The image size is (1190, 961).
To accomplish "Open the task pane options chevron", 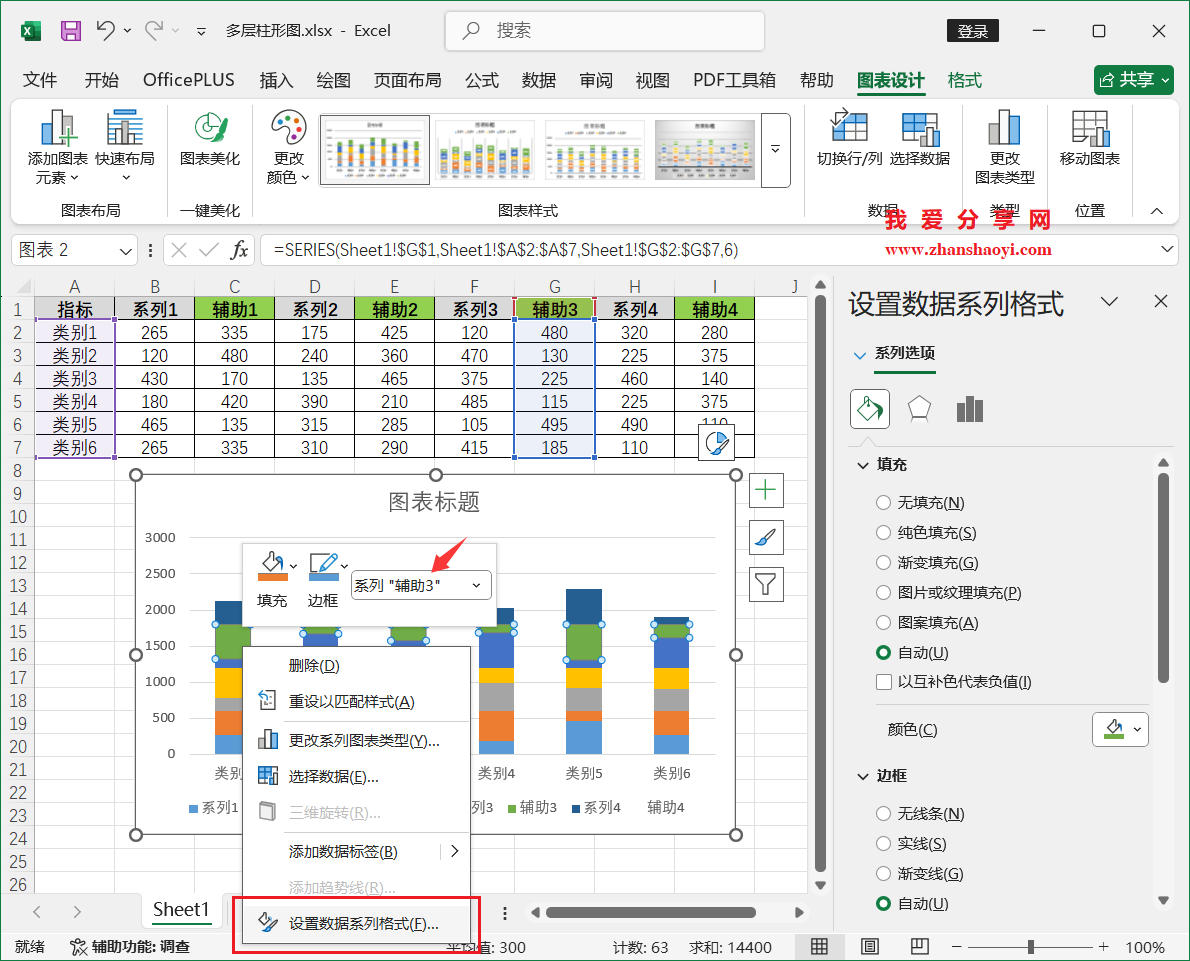I will (x=1110, y=301).
